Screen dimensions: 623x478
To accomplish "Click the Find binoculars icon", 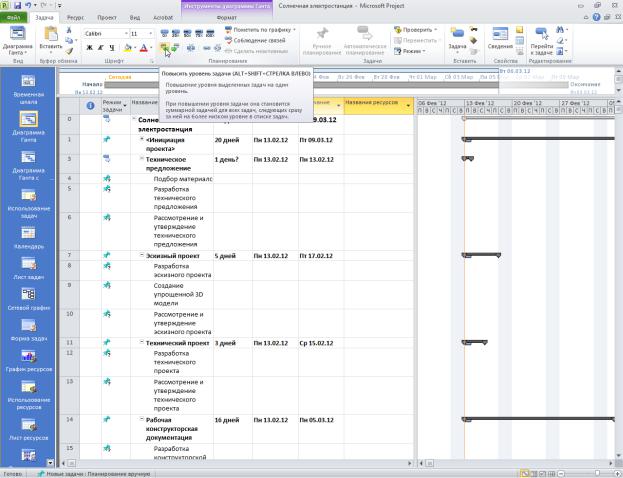I will [x=560, y=30].
